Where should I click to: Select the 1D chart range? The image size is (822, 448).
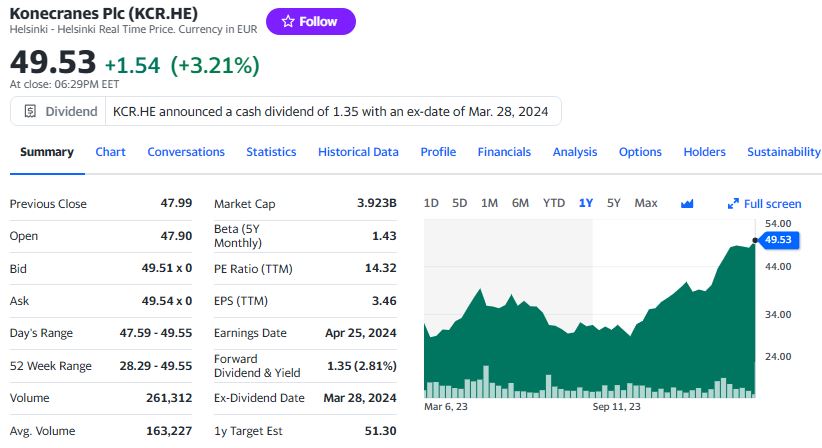[431, 203]
